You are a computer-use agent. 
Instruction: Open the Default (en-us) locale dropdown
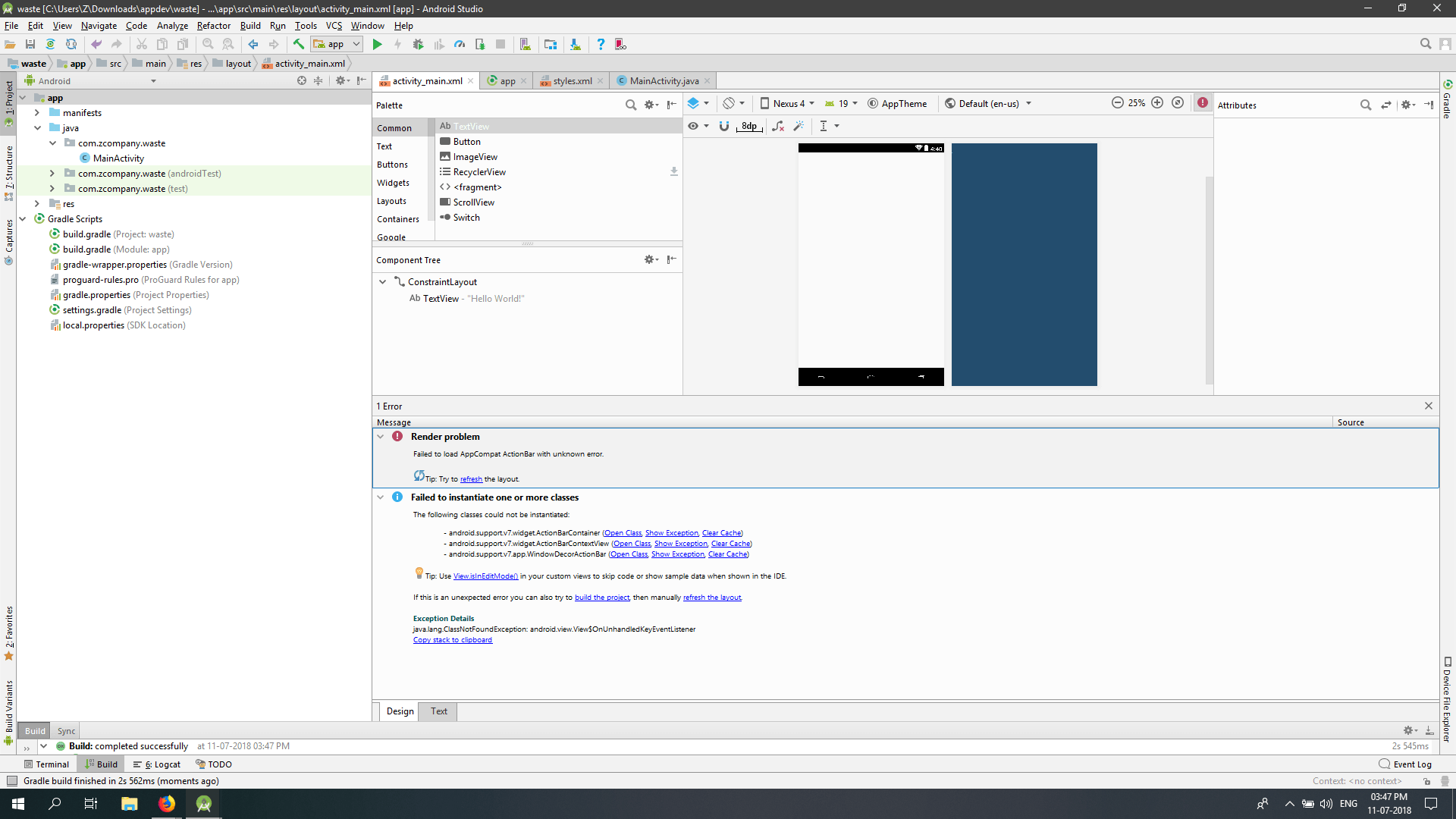coord(988,103)
